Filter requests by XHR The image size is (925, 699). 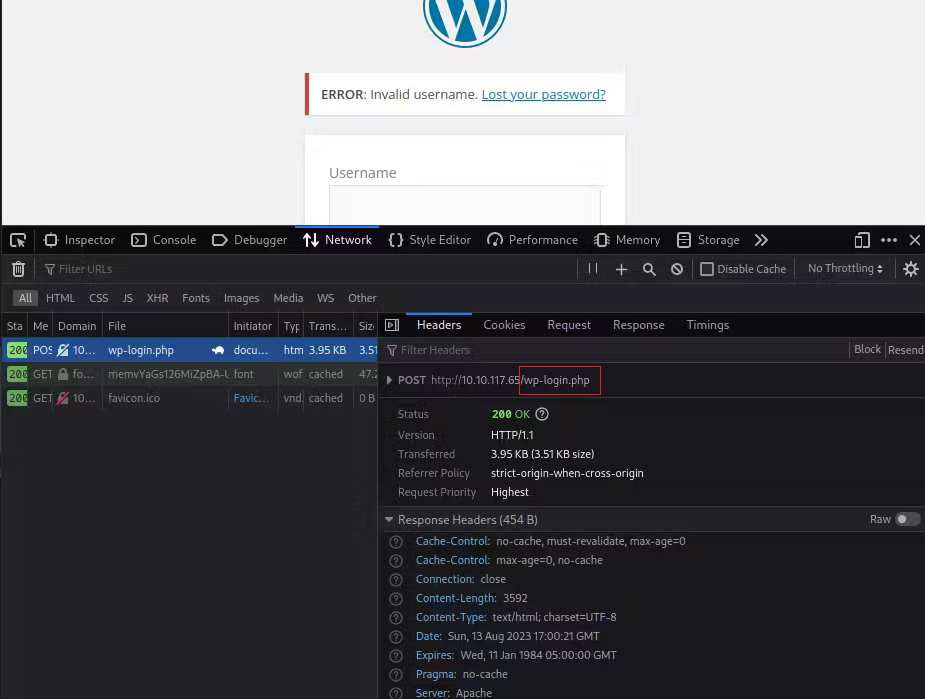click(x=158, y=298)
